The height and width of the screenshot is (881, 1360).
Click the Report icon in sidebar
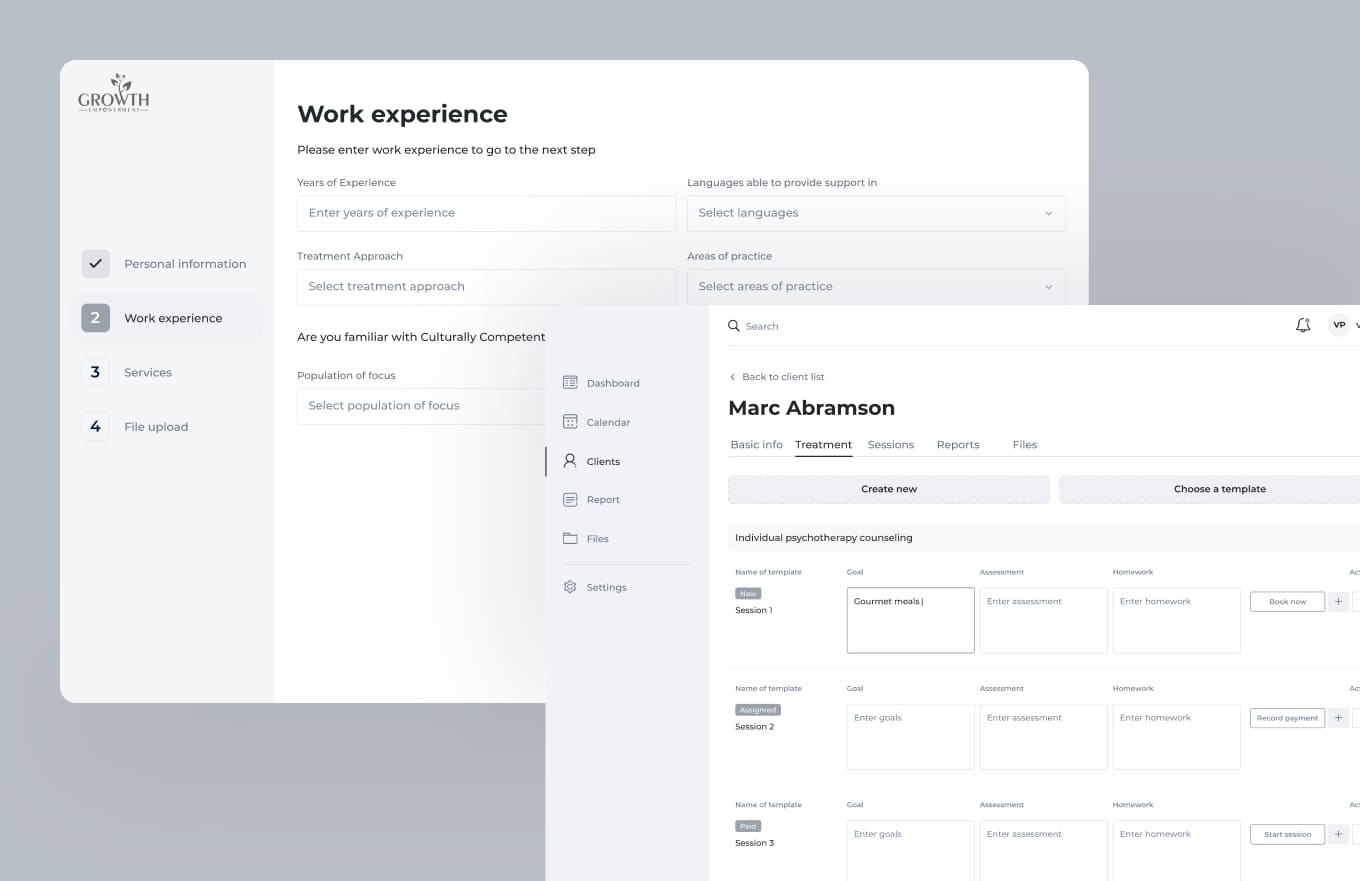pos(570,500)
